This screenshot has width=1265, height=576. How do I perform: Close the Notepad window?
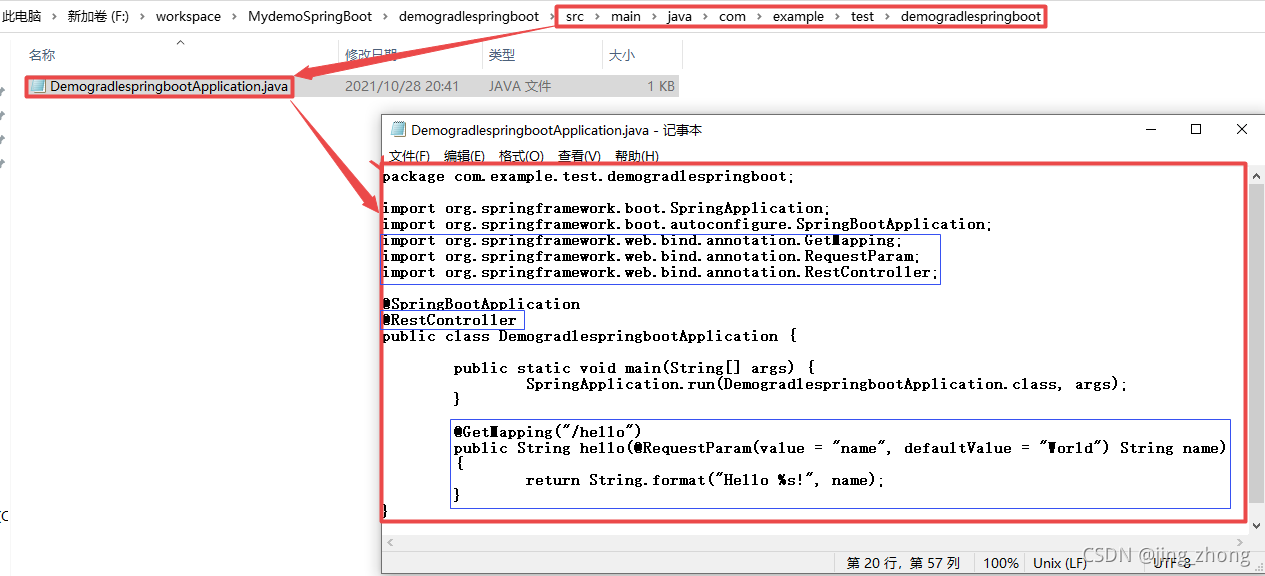[x=1242, y=130]
